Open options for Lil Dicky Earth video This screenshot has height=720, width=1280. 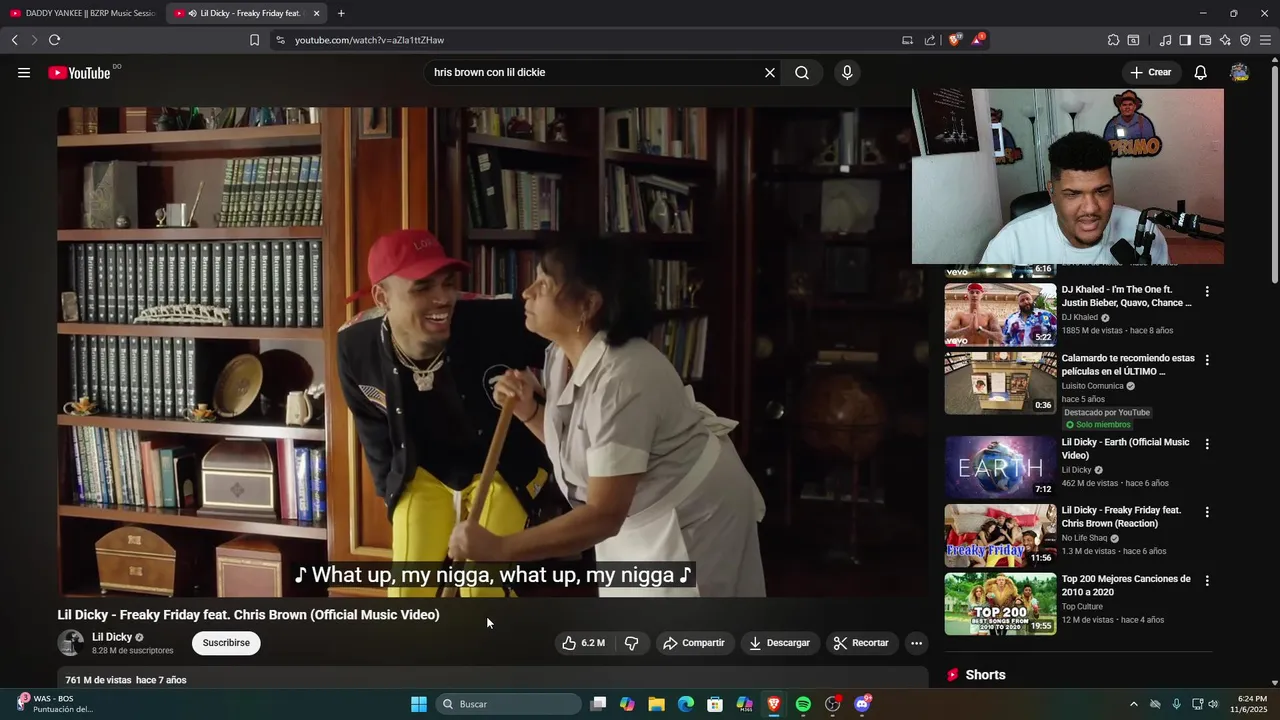[x=1207, y=443]
